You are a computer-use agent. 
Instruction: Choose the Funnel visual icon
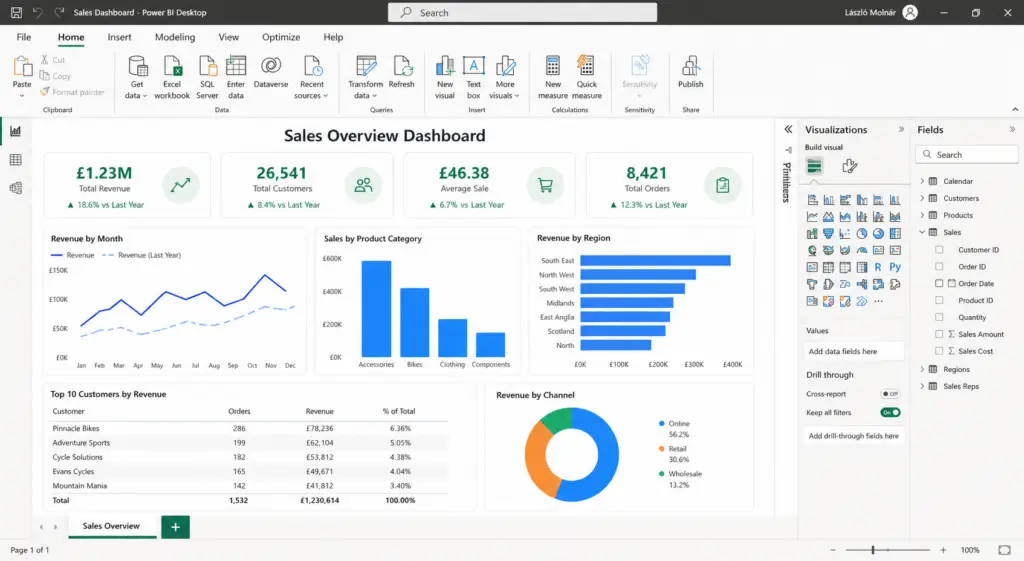pyautogui.click(x=828, y=233)
